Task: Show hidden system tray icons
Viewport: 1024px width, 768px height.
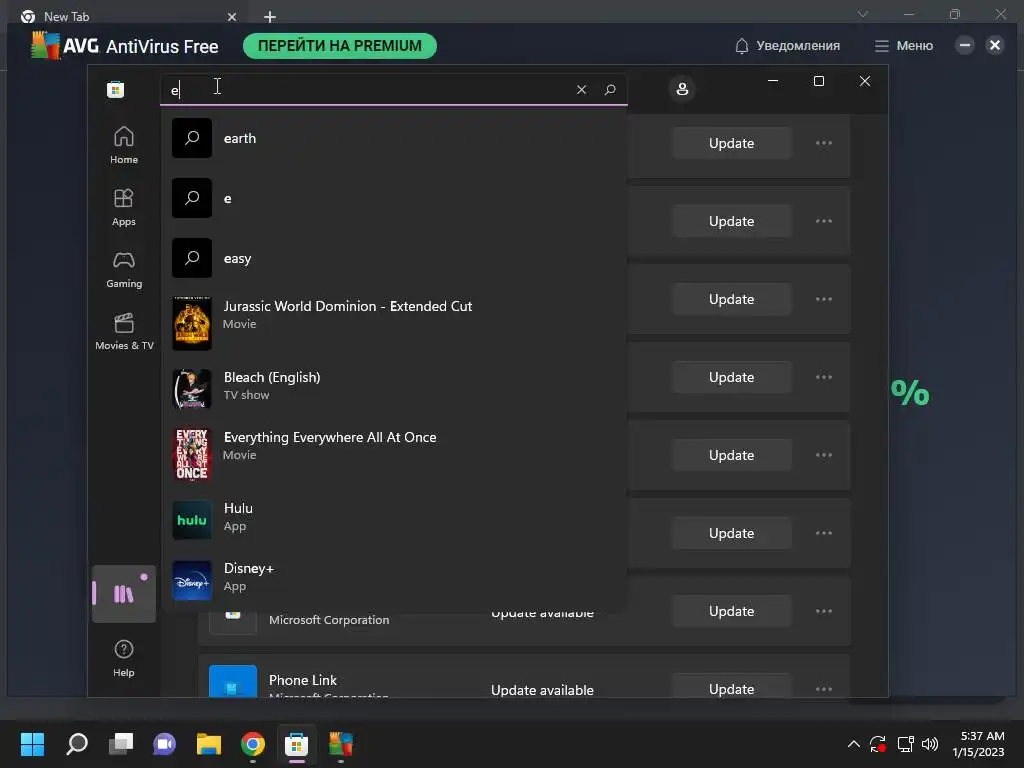Action: pyautogui.click(x=853, y=744)
